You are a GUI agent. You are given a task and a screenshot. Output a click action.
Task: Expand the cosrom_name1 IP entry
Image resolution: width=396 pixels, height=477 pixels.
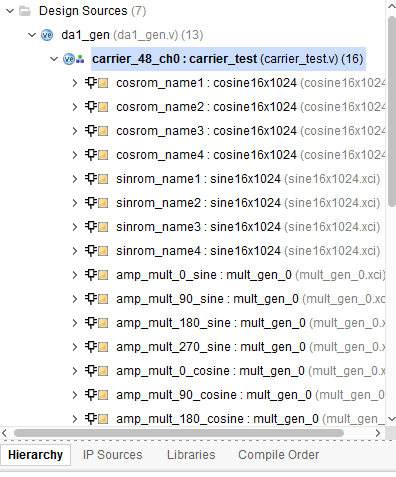coord(75,83)
